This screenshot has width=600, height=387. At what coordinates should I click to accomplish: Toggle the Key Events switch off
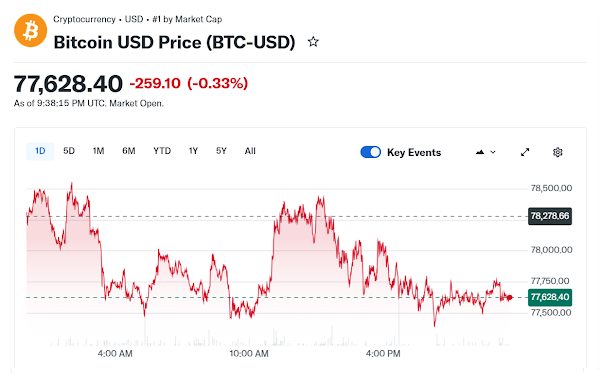(370, 152)
